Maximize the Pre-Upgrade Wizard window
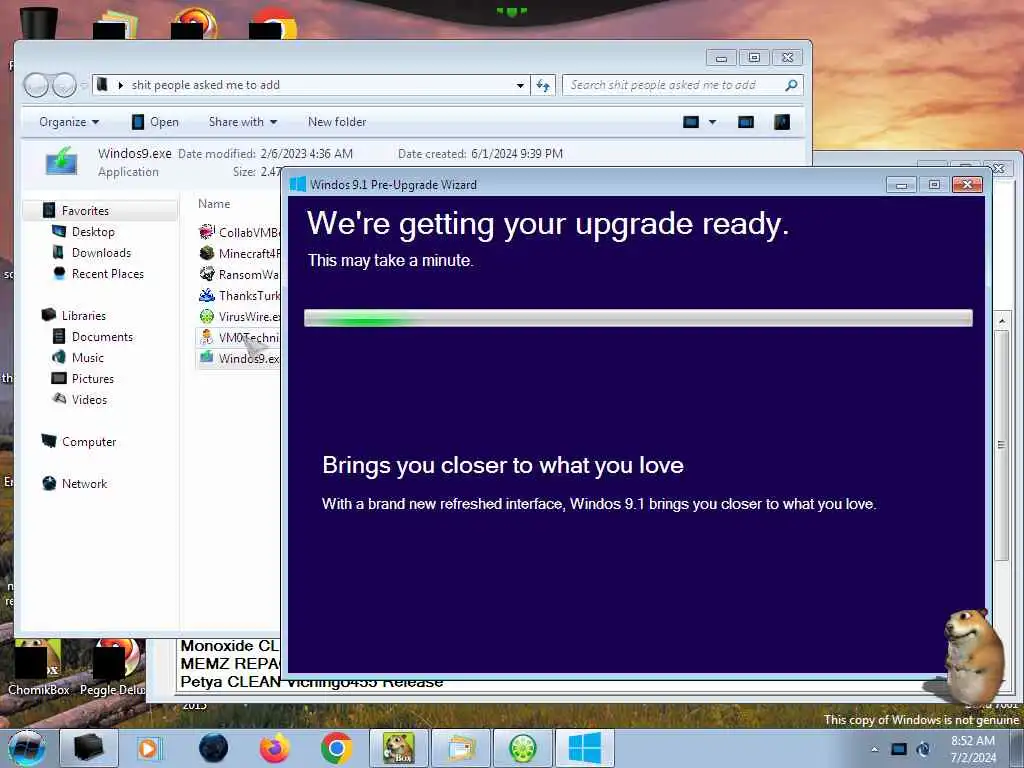This screenshot has height=768, width=1024. coord(934,185)
